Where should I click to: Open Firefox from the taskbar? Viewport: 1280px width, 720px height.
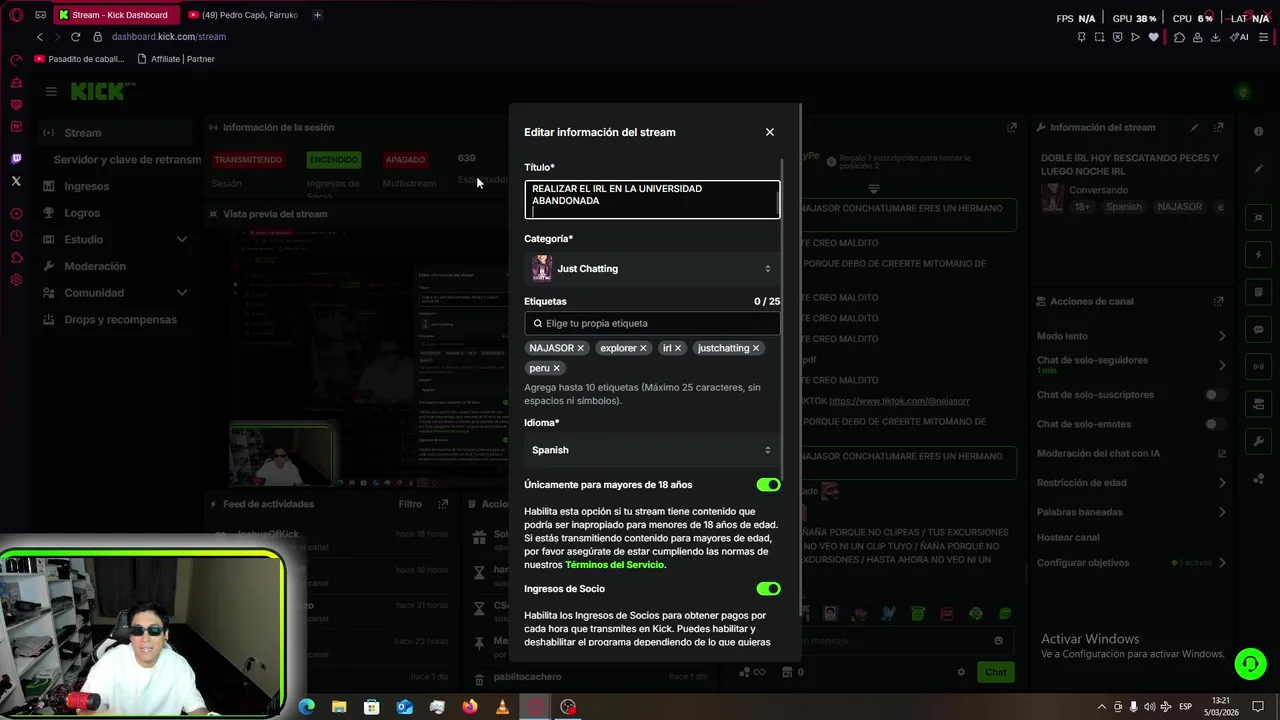470,707
